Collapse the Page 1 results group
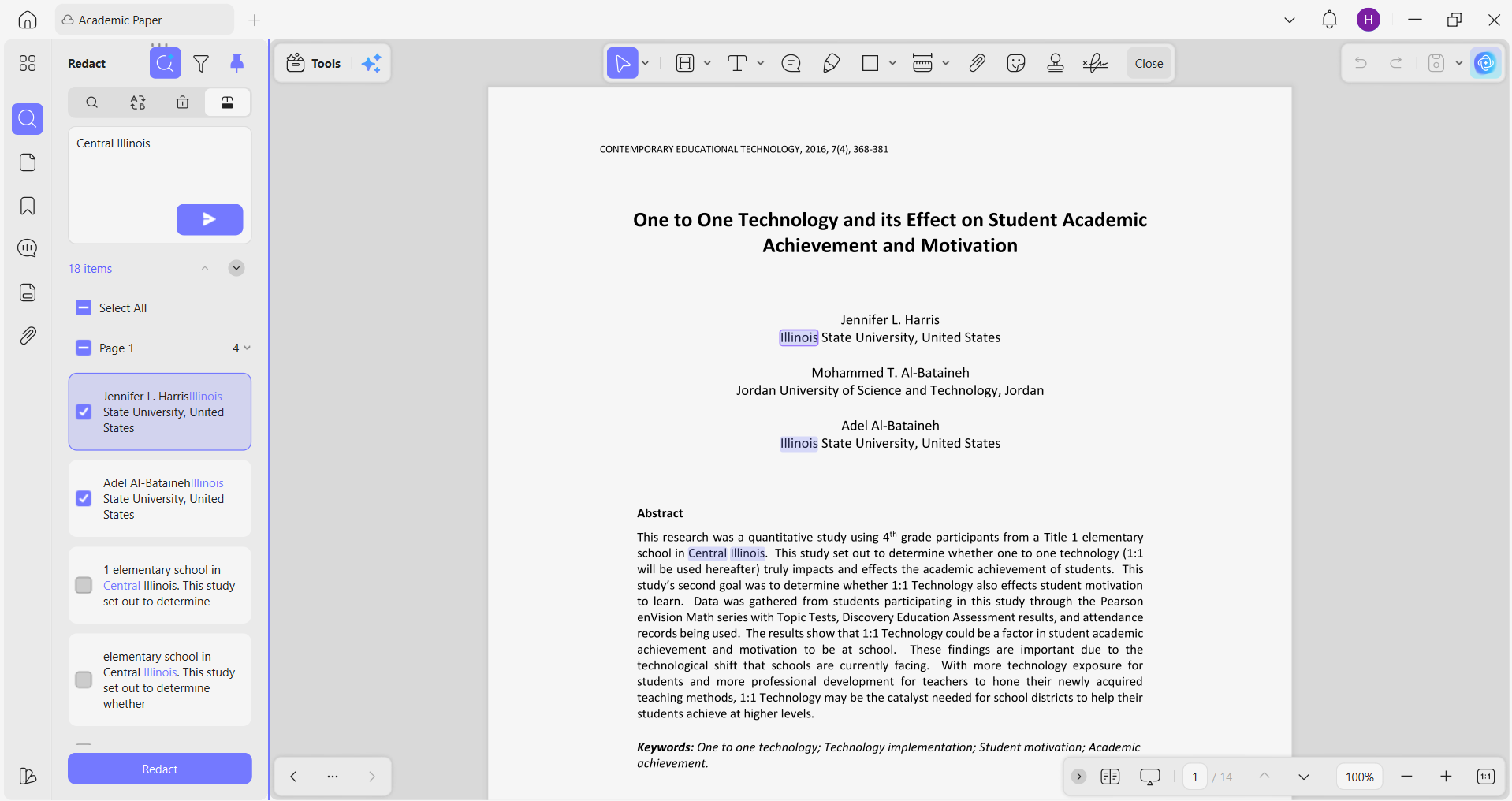Viewport: 1512px width, 801px height. [x=247, y=348]
